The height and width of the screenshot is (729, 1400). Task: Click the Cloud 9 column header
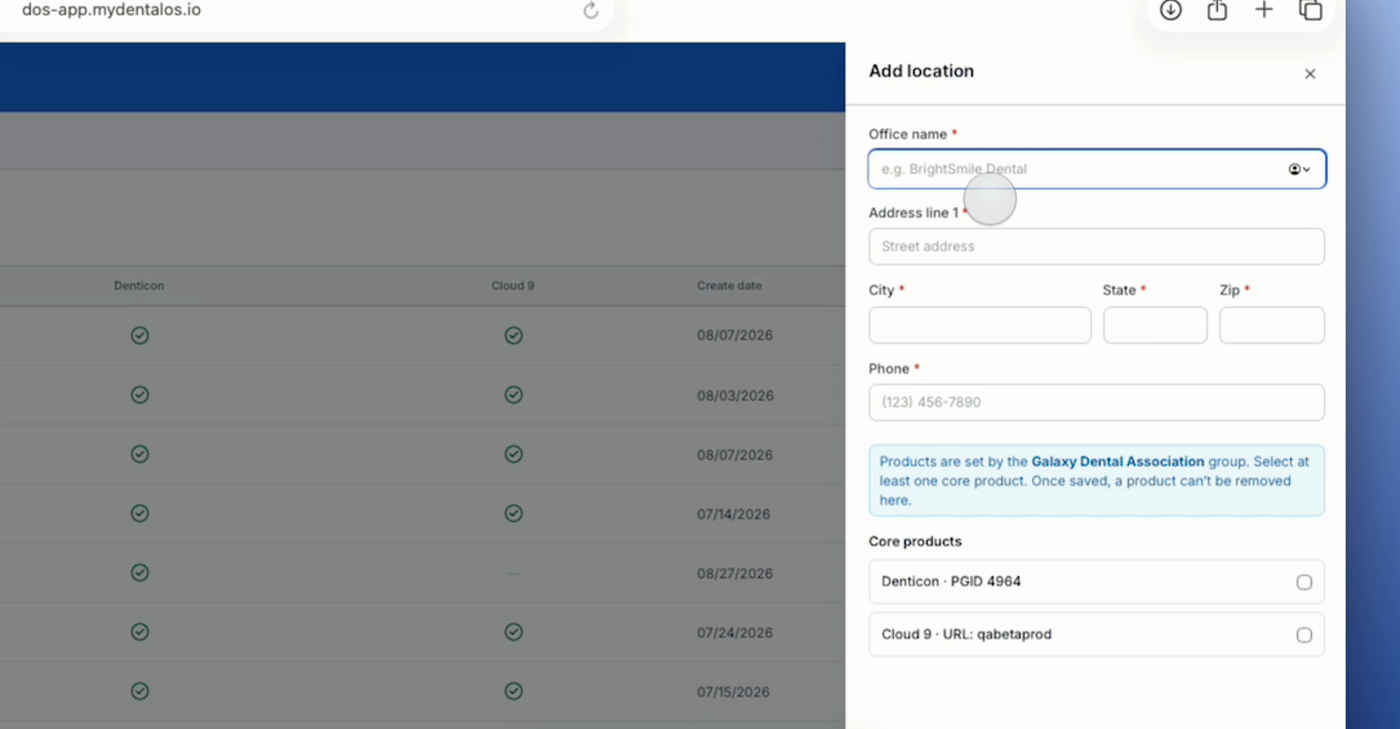pyautogui.click(x=513, y=286)
